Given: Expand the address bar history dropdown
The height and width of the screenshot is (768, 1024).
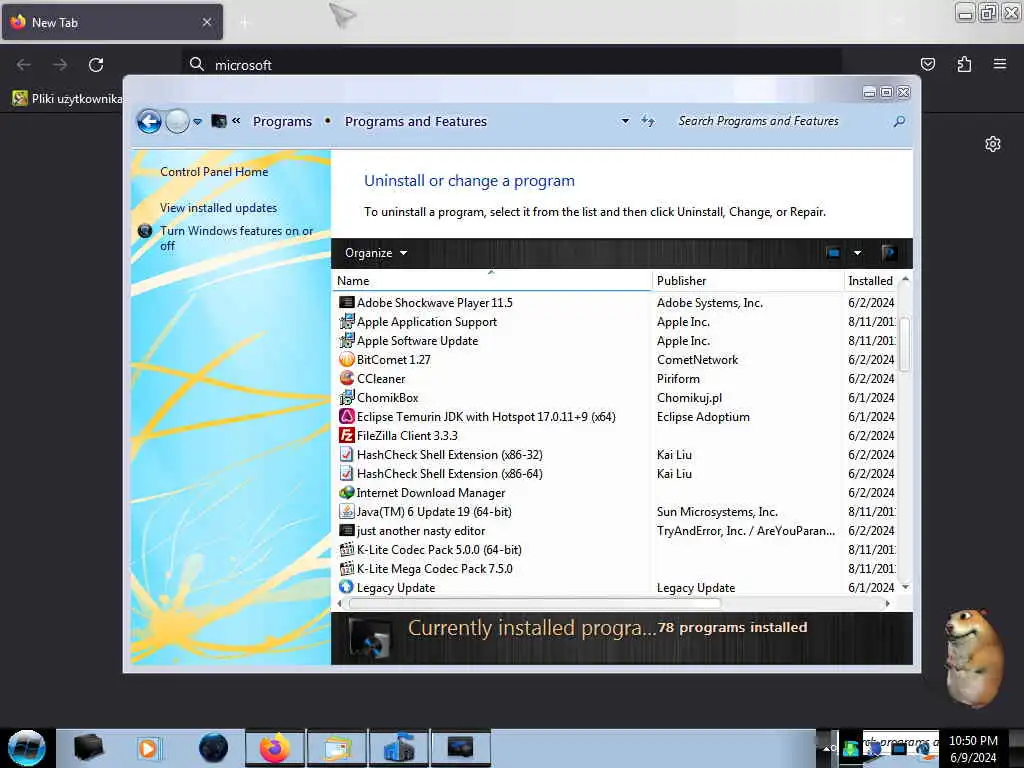Looking at the screenshot, I should pos(625,121).
